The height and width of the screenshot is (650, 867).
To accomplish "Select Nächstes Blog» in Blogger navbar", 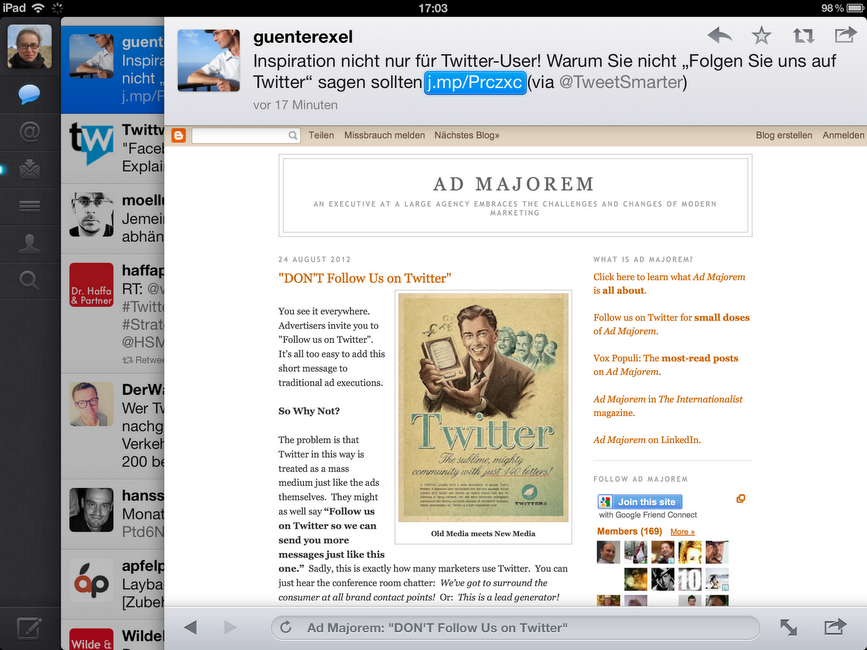I will click(x=467, y=135).
